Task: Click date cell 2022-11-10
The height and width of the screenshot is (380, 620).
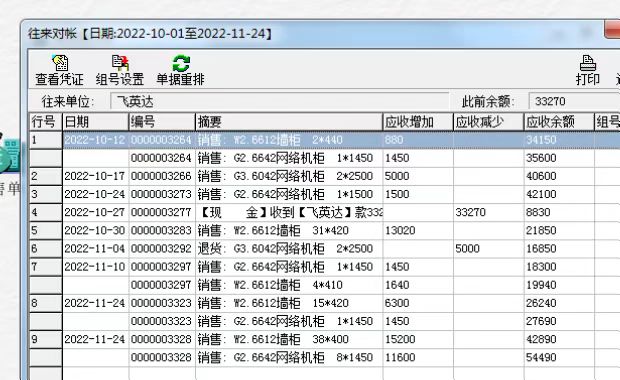Action: (95, 267)
